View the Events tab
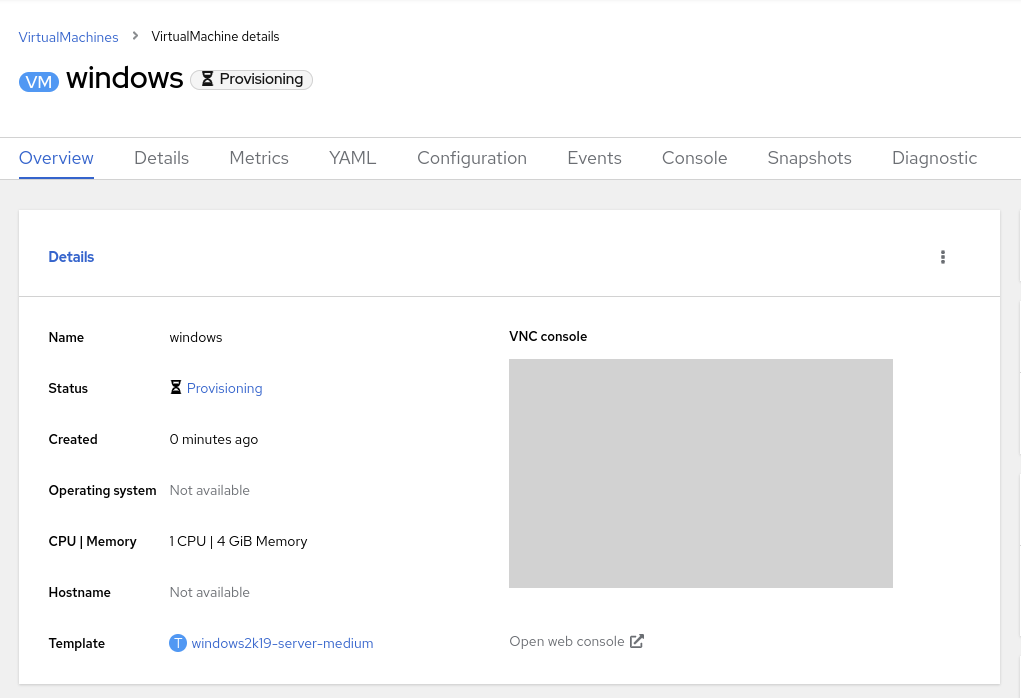Screen dimensions: 1021x698 point(594,158)
